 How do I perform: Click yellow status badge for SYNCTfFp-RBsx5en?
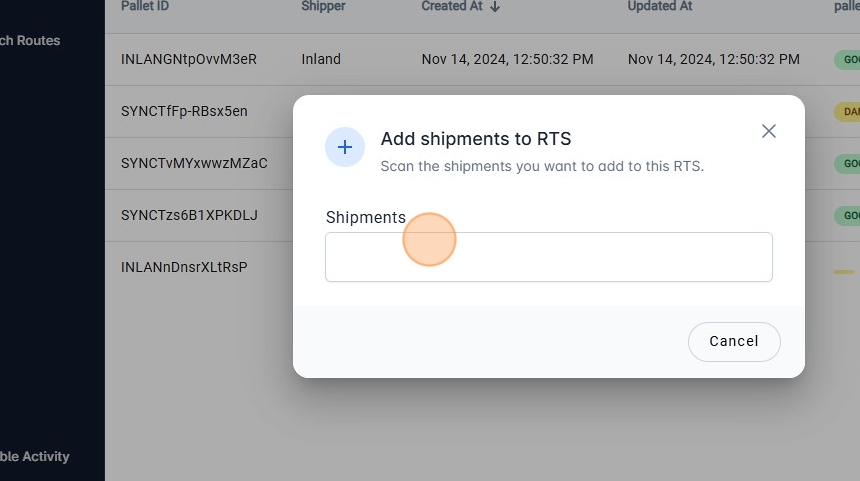tap(847, 111)
